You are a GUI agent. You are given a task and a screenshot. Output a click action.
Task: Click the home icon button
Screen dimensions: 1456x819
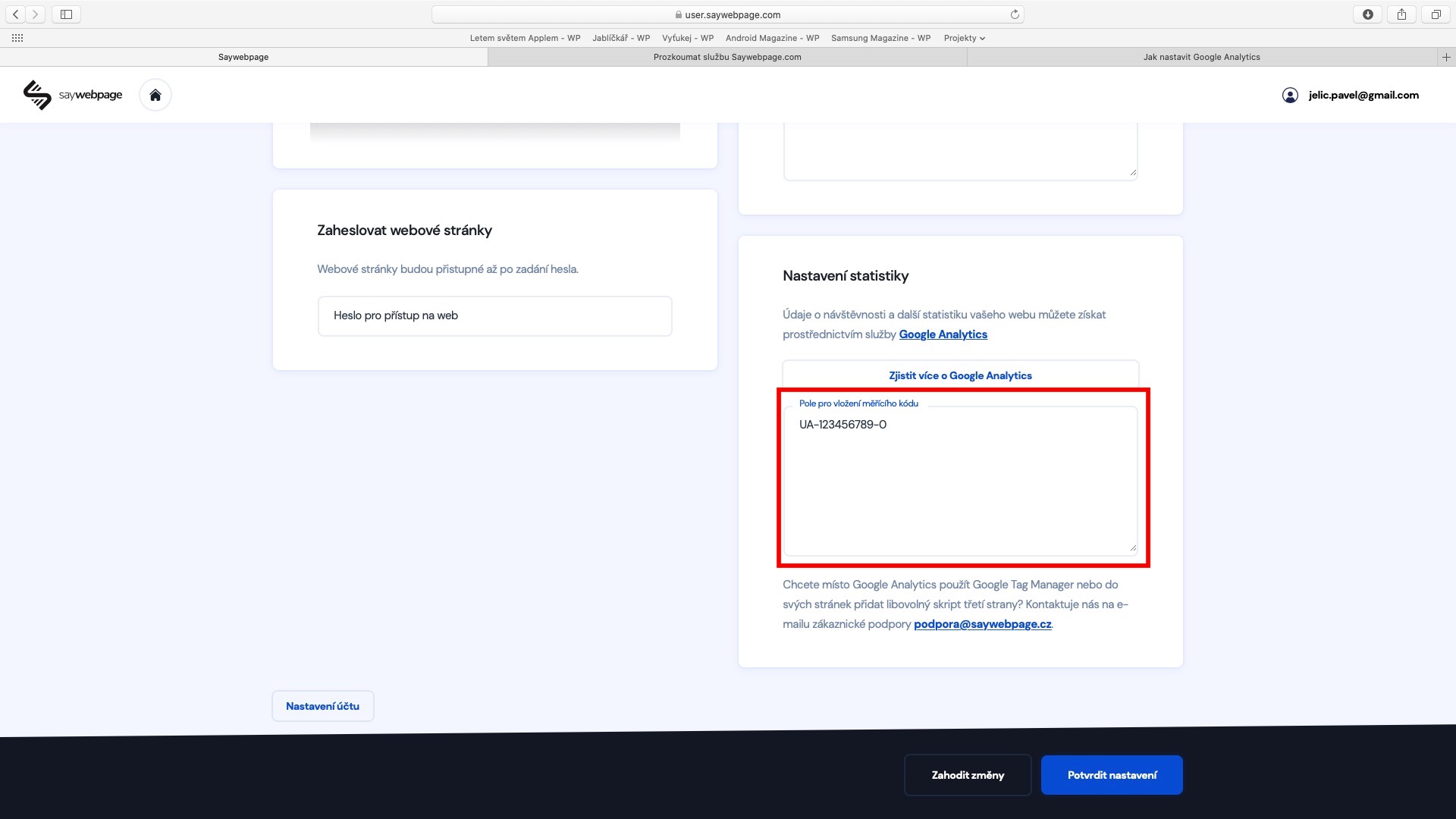[x=155, y=95]
